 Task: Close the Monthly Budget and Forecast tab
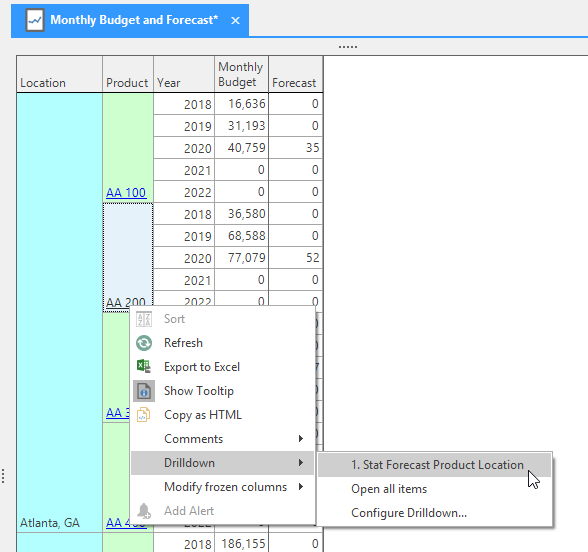point(235,20)
